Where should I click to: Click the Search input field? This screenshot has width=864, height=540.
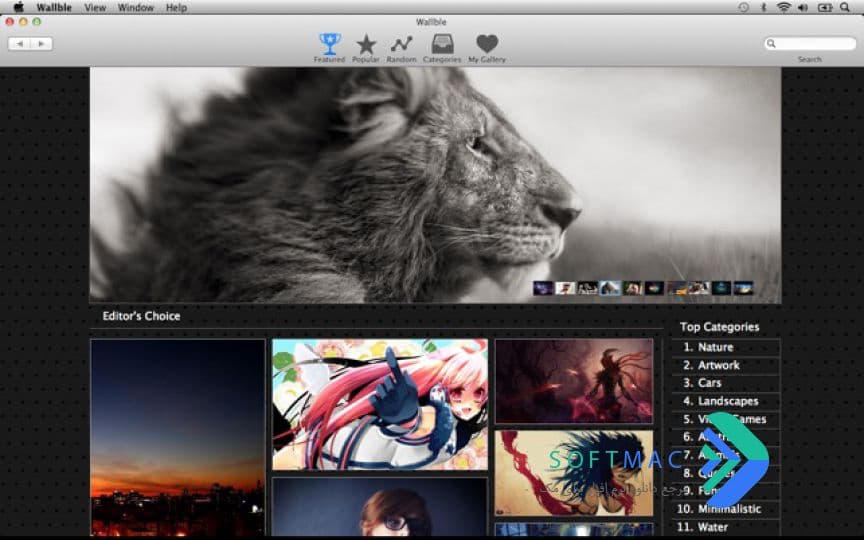pyautogui.click(x=810, y=44)
